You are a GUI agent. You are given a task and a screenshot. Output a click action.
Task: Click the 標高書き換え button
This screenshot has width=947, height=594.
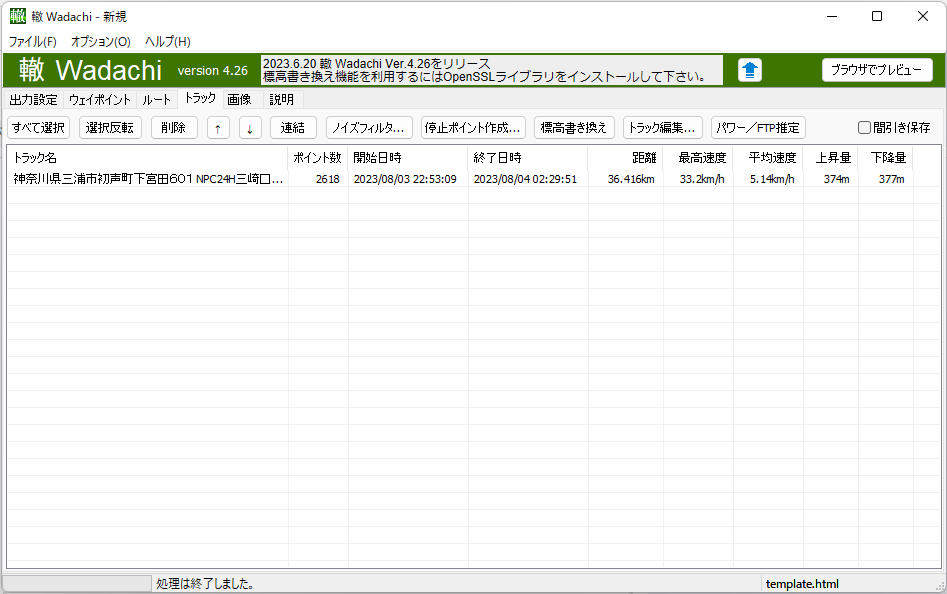click(574, 128)
